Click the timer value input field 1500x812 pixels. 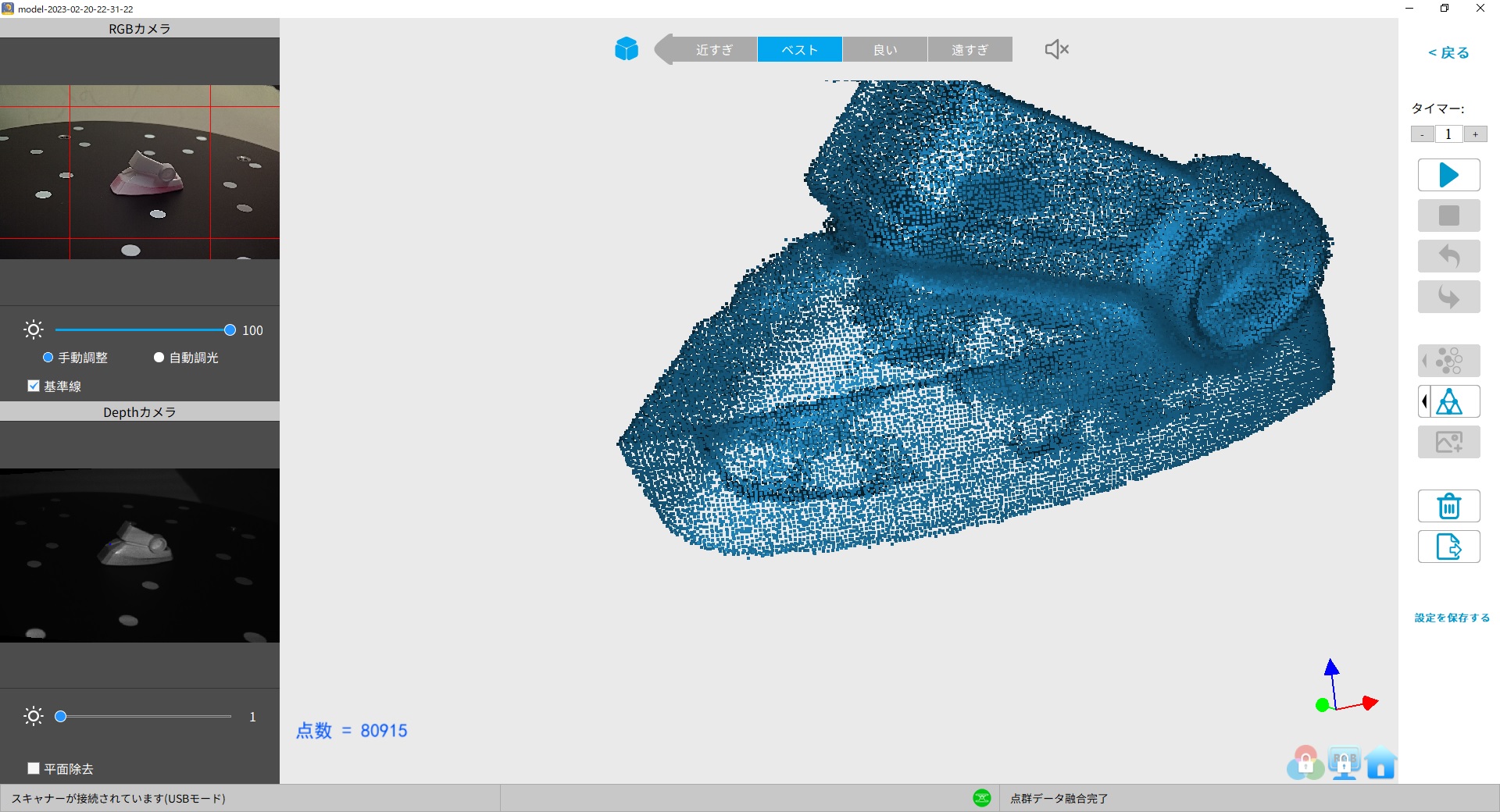1448,134
